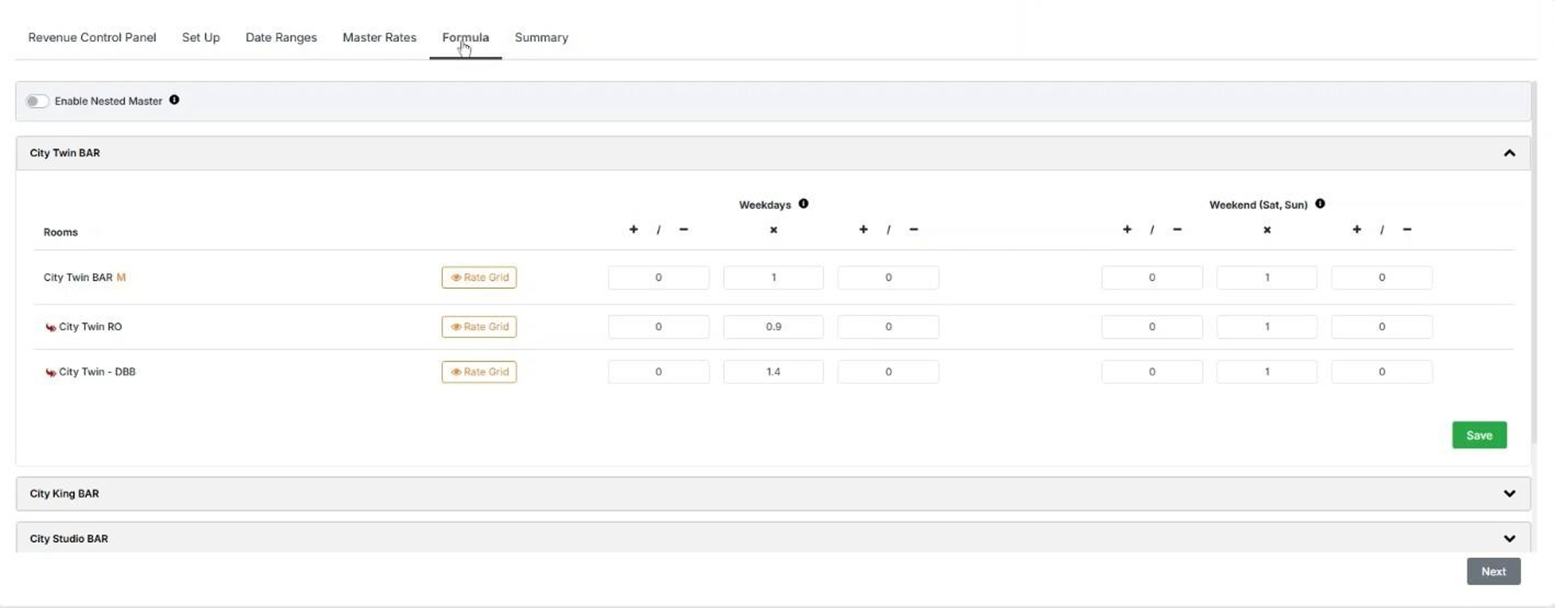1555x608 pixels.
Task: Switch to the Summary tab
Action: tap(541, 38)
